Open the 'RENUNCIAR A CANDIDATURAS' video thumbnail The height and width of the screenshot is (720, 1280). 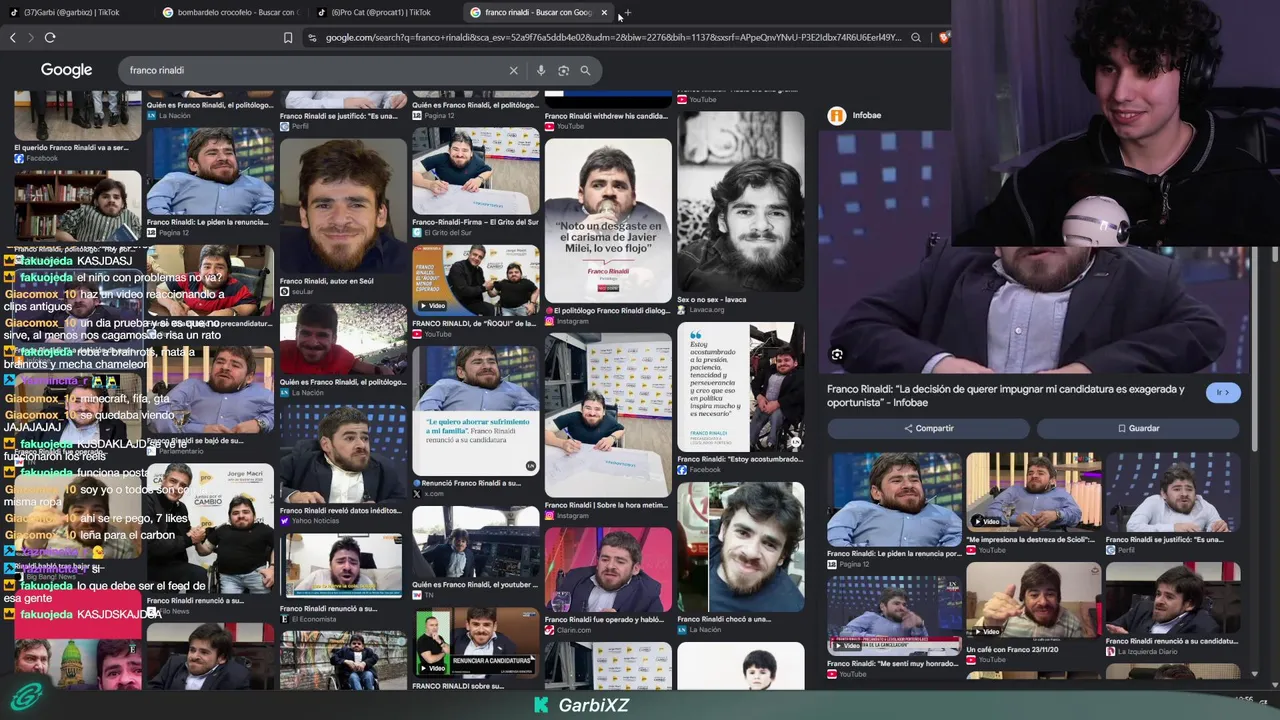(475, 642)
